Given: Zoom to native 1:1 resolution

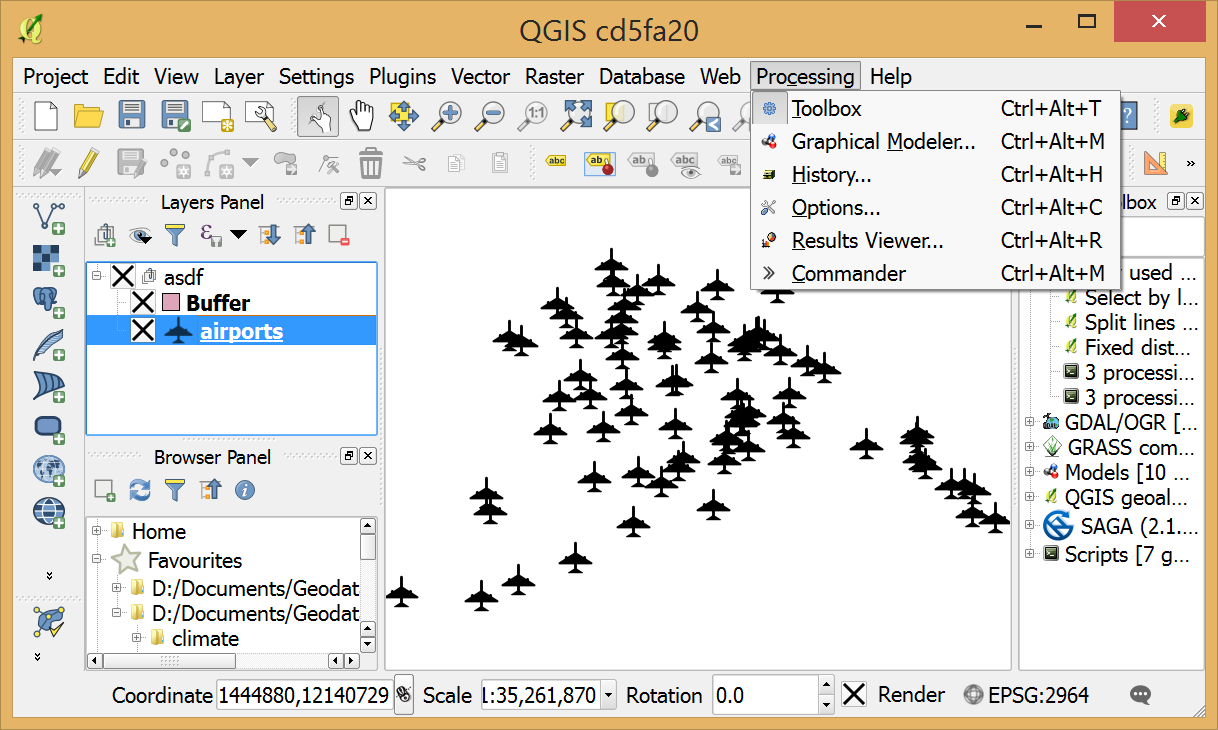Looking at the screenshot, I should (532, 116).
